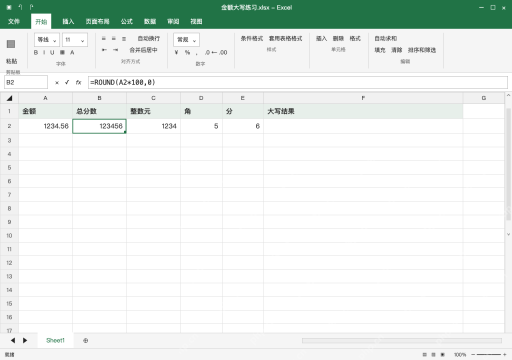Switch to Normal view in status bar

pos(424,355)
